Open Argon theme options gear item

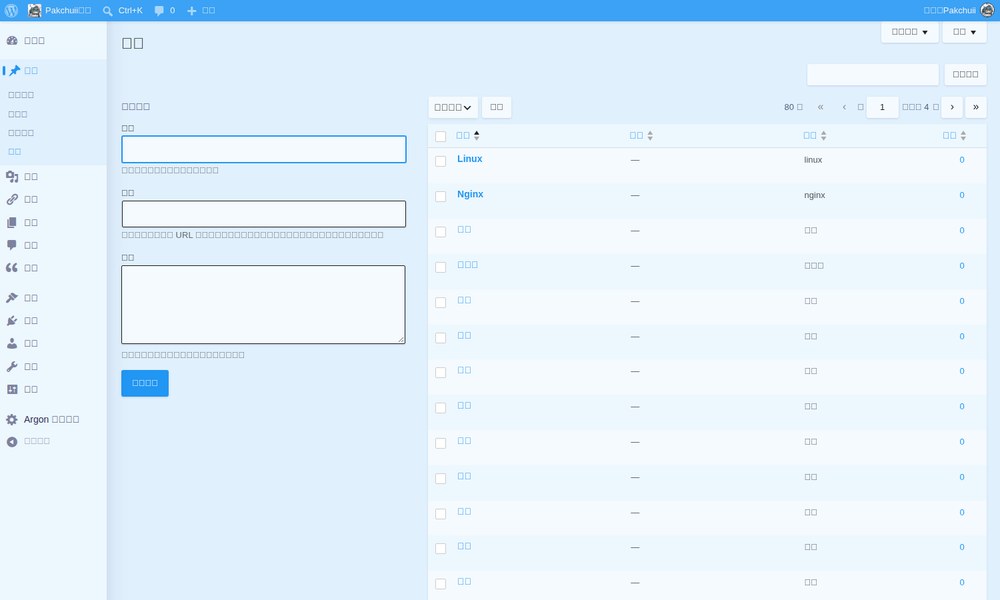43,420
